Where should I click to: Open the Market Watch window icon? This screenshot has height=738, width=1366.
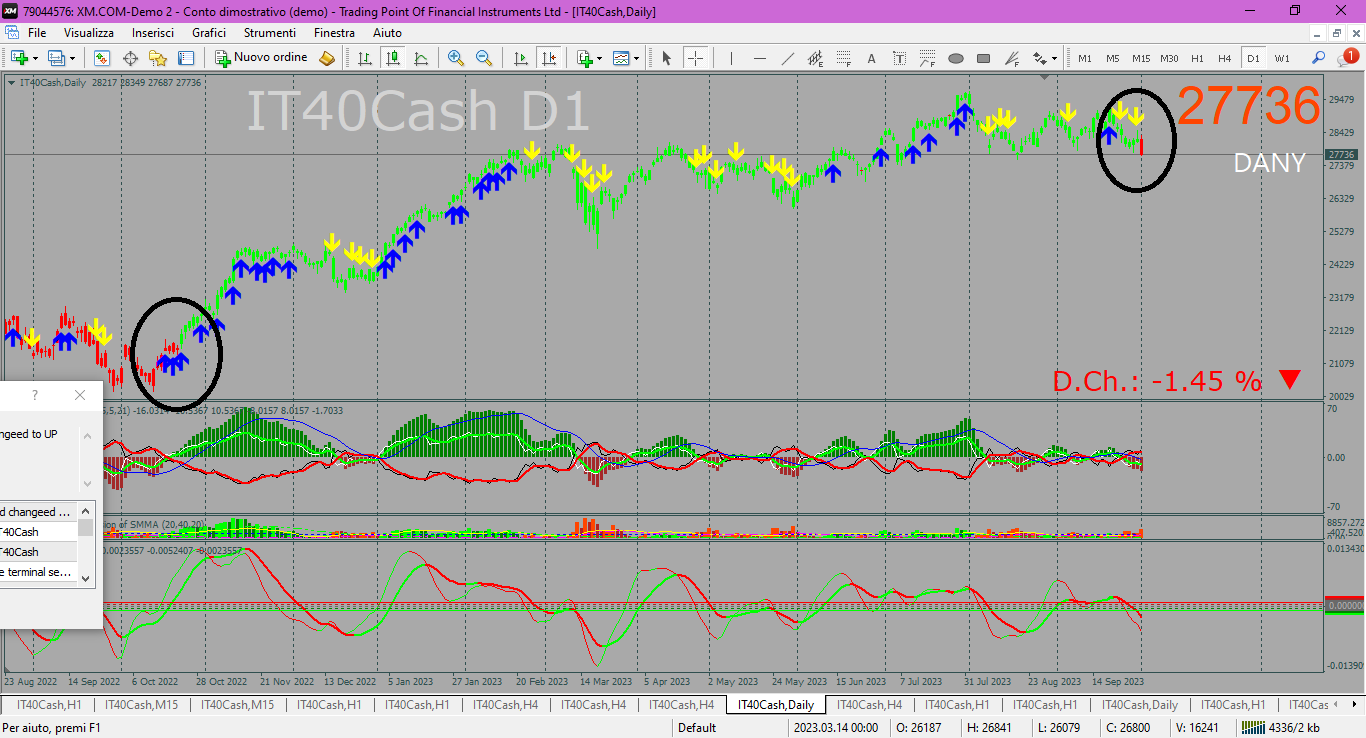pos(102,58)
